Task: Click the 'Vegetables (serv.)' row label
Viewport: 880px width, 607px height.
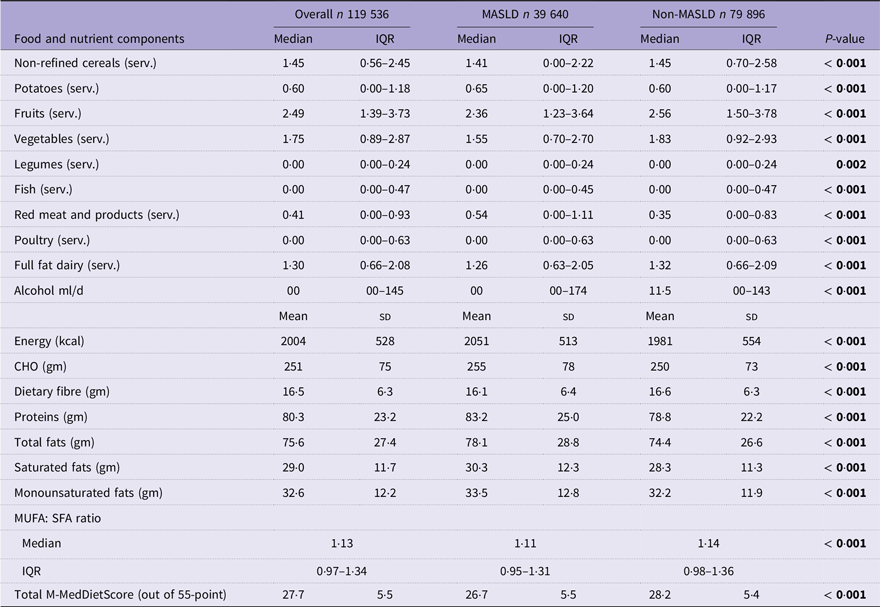Action: click(62, 139)
